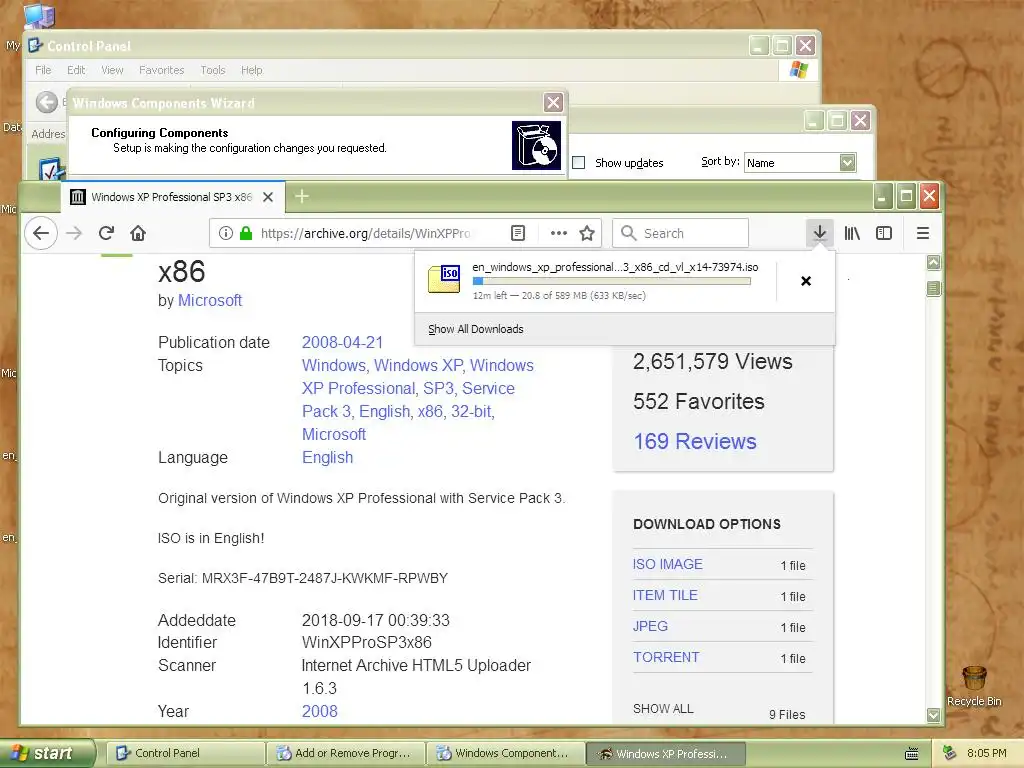Expand the Sort by Name dropdown

(x=848, y=162)
